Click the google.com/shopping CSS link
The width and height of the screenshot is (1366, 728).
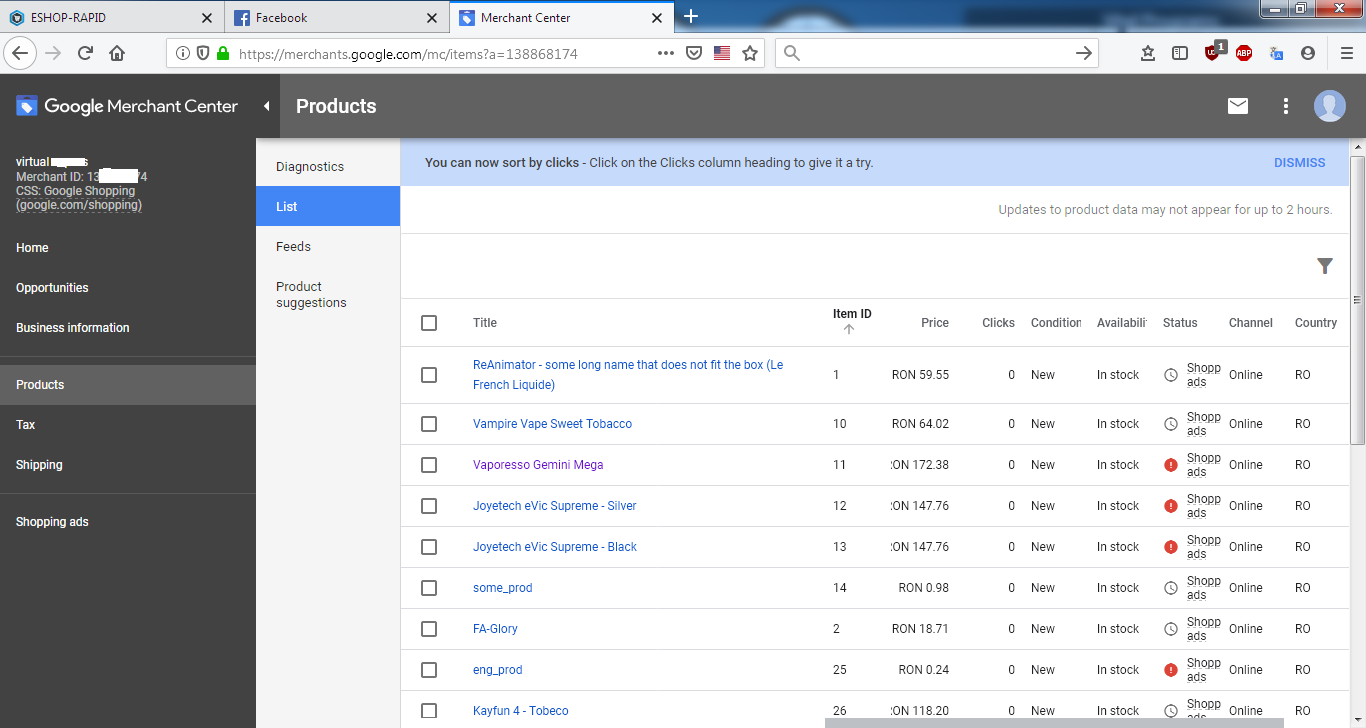click(79, 205)
